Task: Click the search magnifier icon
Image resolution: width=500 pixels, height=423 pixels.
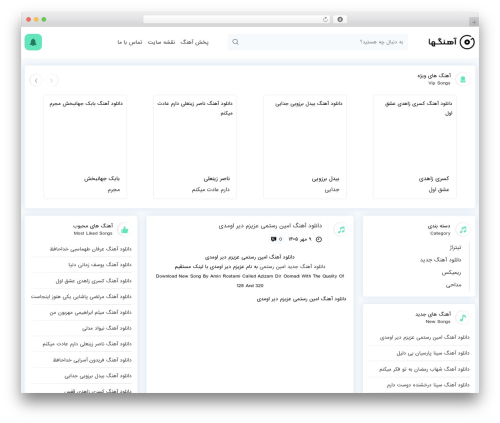Action: click(x=235, y=42)
